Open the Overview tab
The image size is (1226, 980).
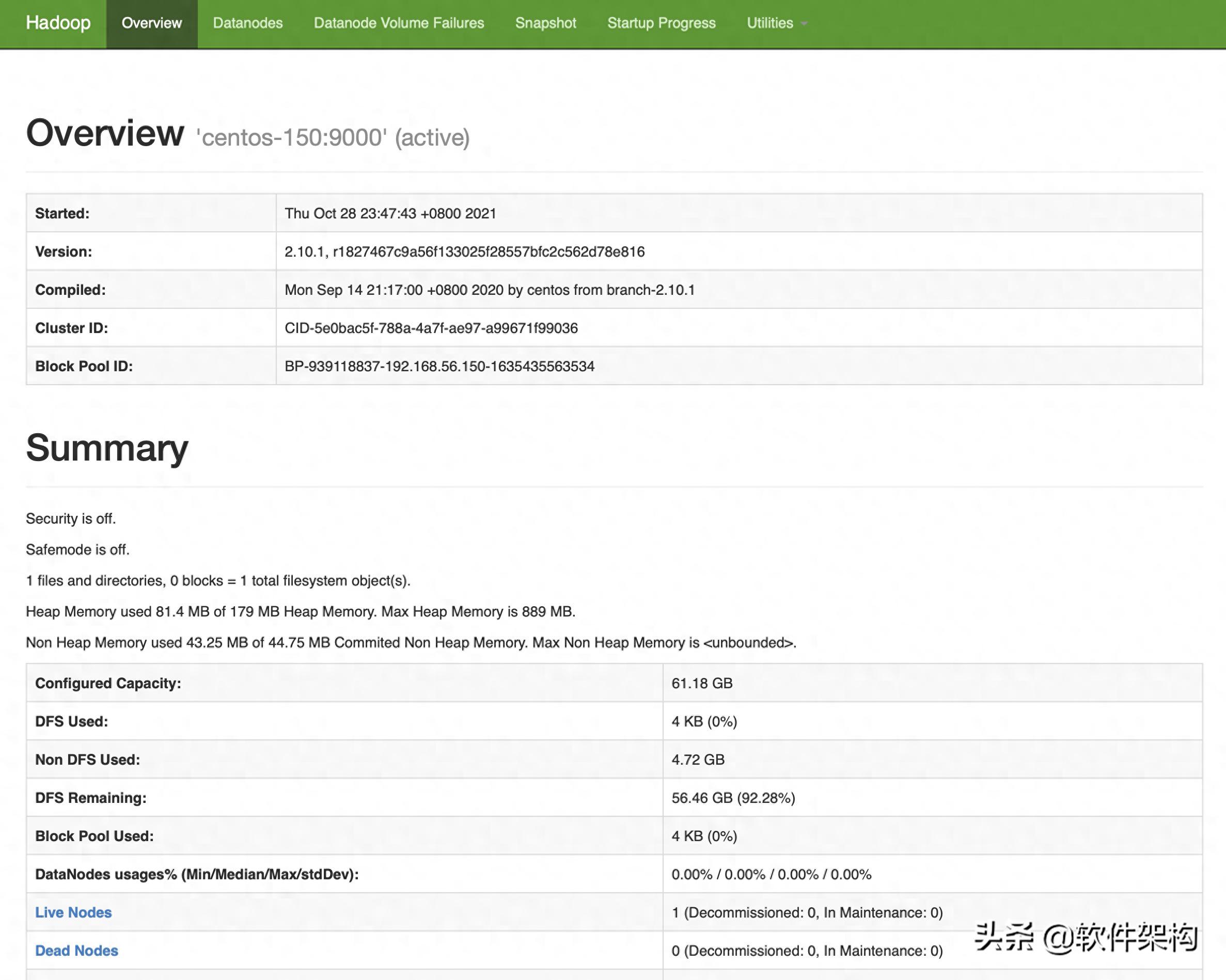pyautogui.click(x=152, y=23)
